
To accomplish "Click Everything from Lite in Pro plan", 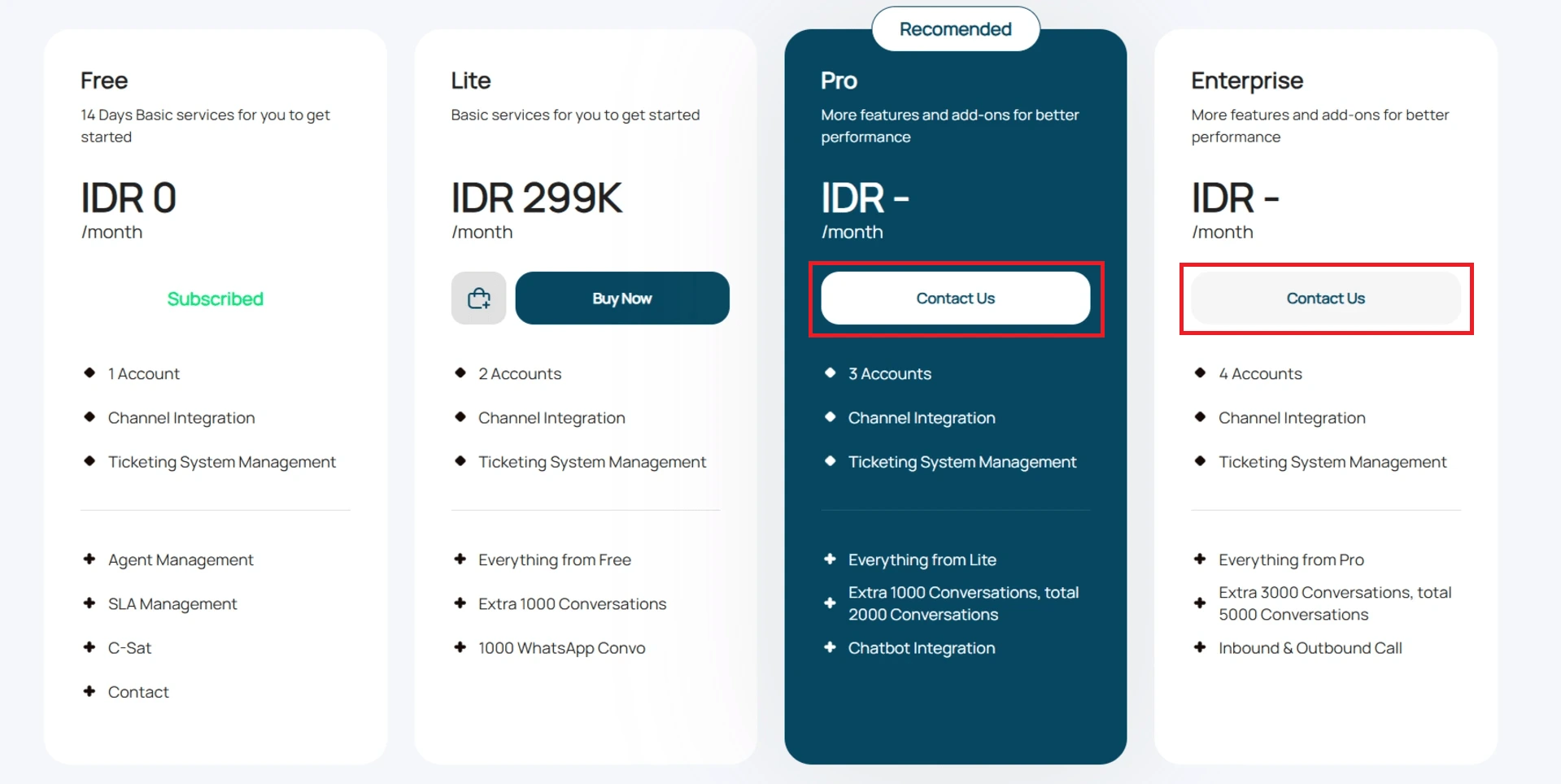I will click(x=922, y=560).
